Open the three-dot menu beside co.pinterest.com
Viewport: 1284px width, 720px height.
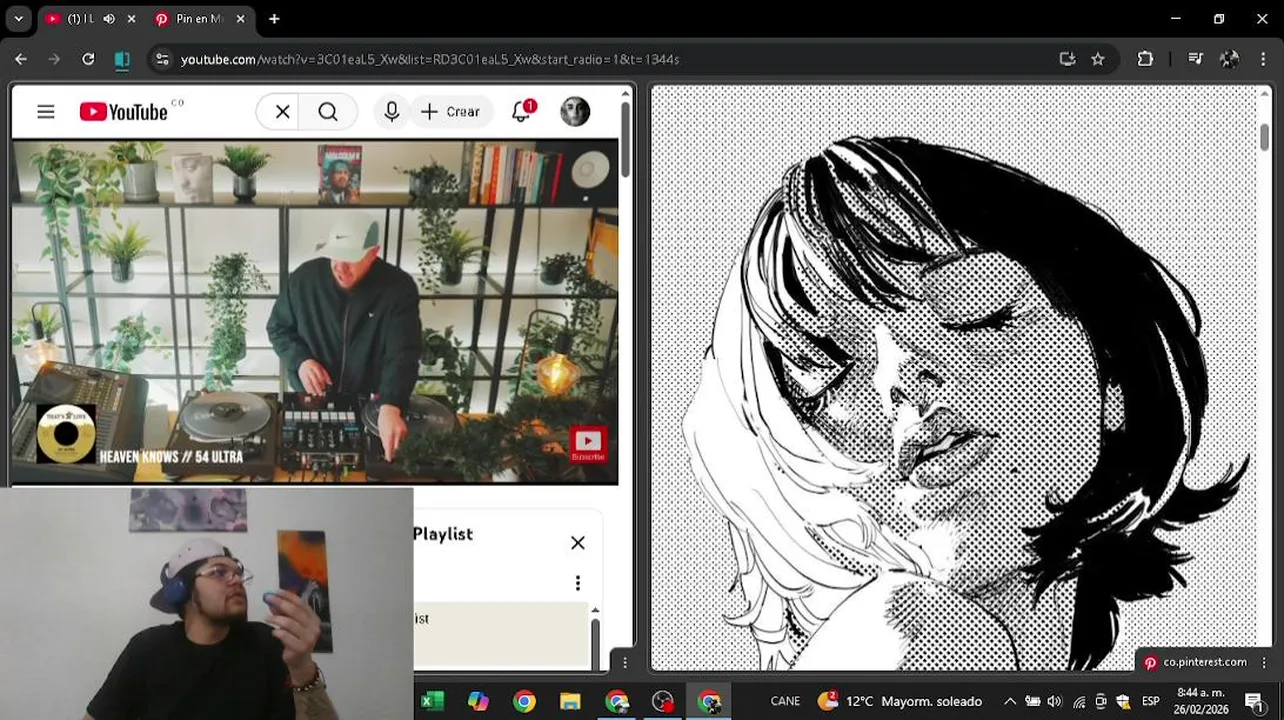coord(1264,662)
